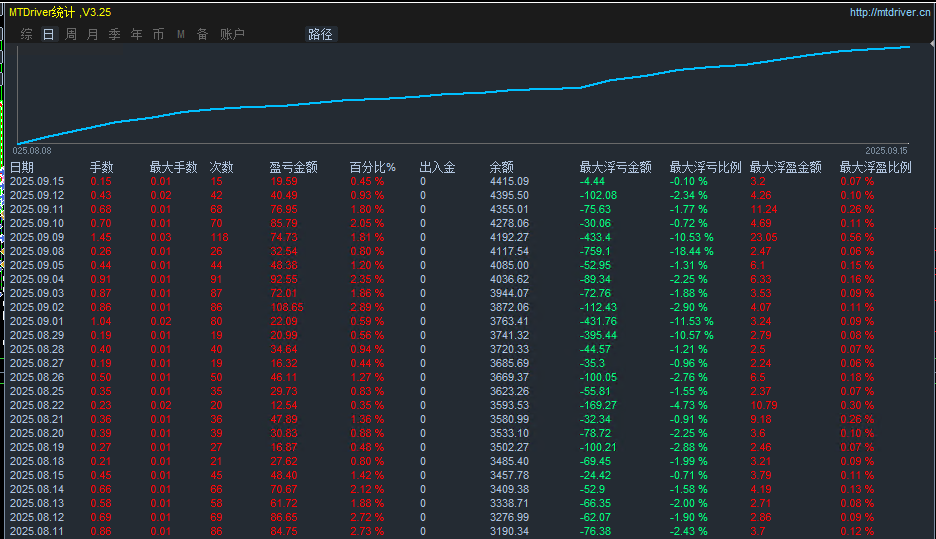Click chart end date 2025.09.15
Viewport: 936px width, 539px height.
tap(886, 151)
